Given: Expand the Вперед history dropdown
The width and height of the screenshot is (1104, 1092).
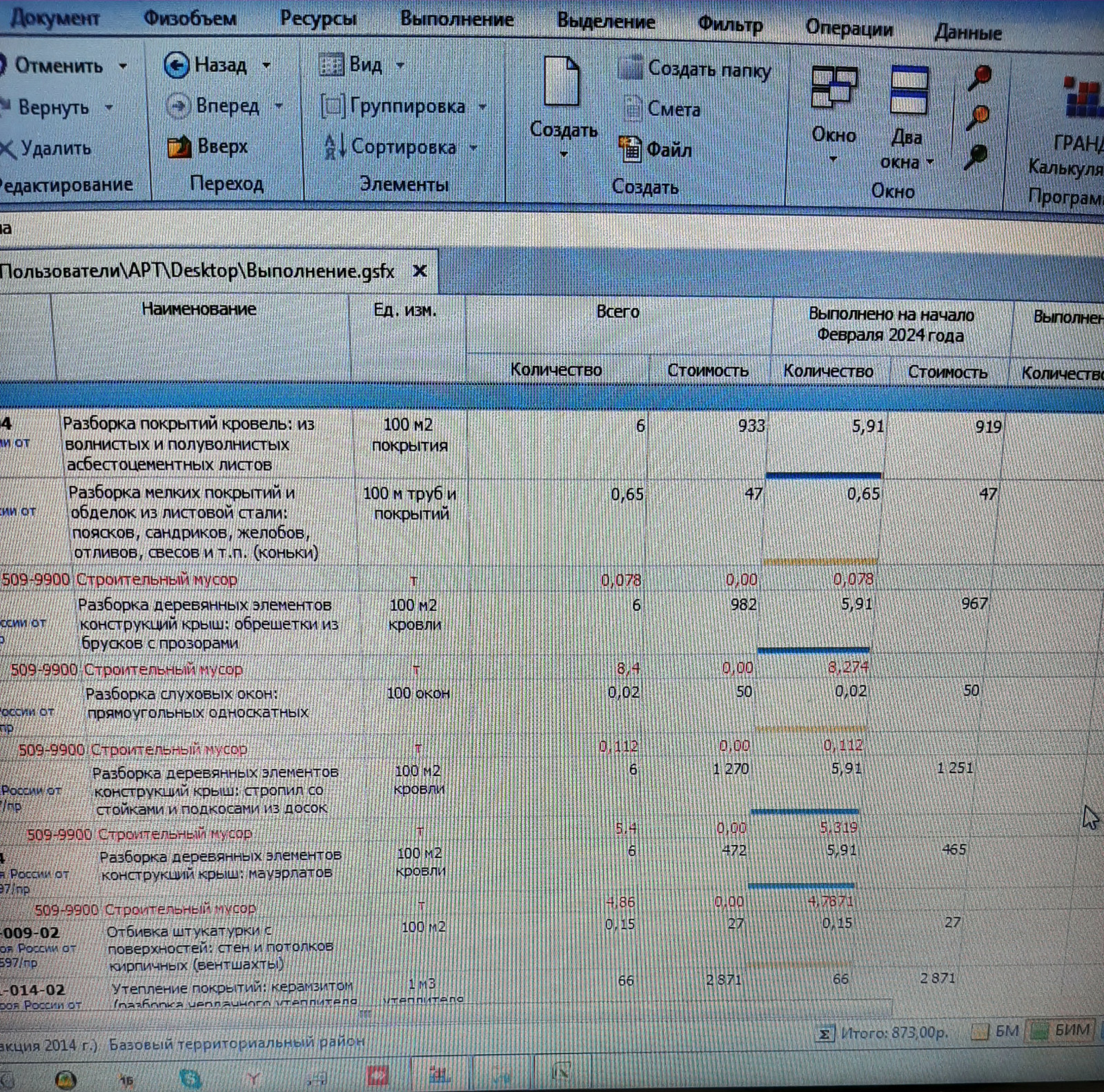Looking at the screenshot, I should [x=279, y=106].
